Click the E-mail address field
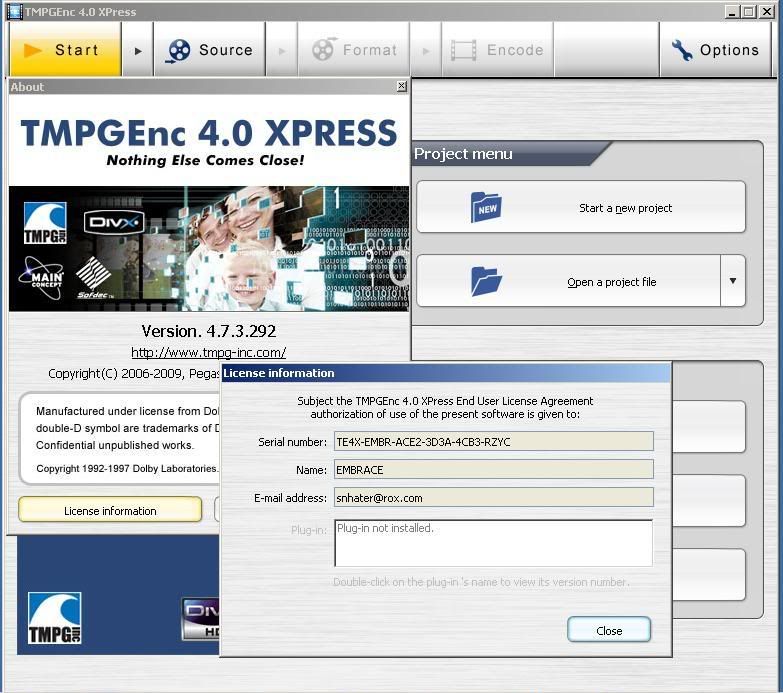Viewport: 783px width, 693px height. 493,497
